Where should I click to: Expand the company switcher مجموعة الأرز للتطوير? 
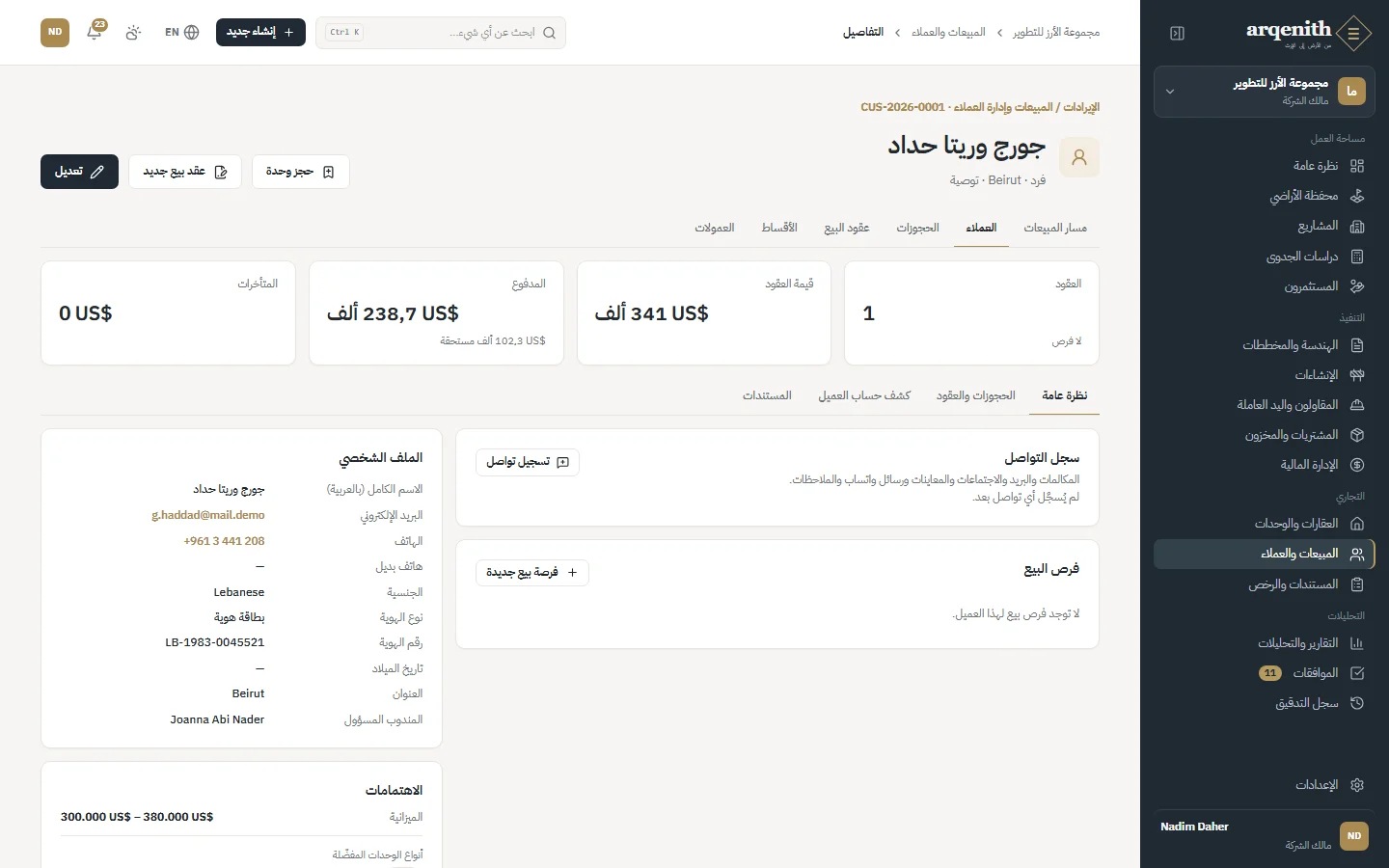coord(1264,92)
